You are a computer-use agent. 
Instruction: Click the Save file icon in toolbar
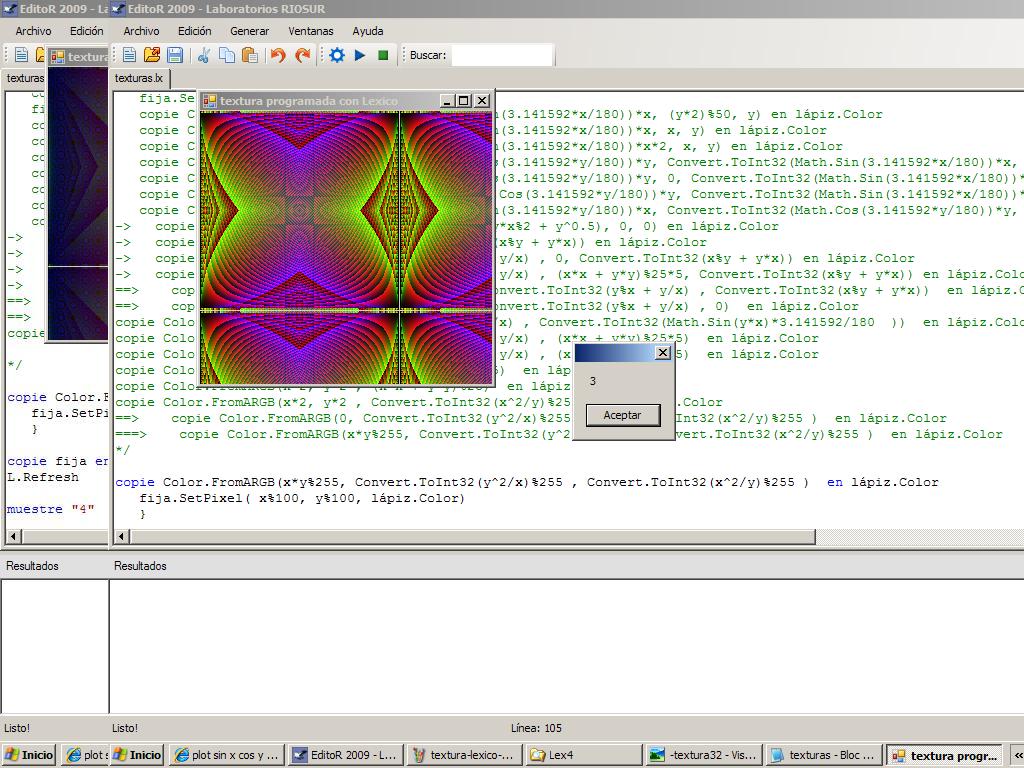pyautogui.click(x=175, y=55)
